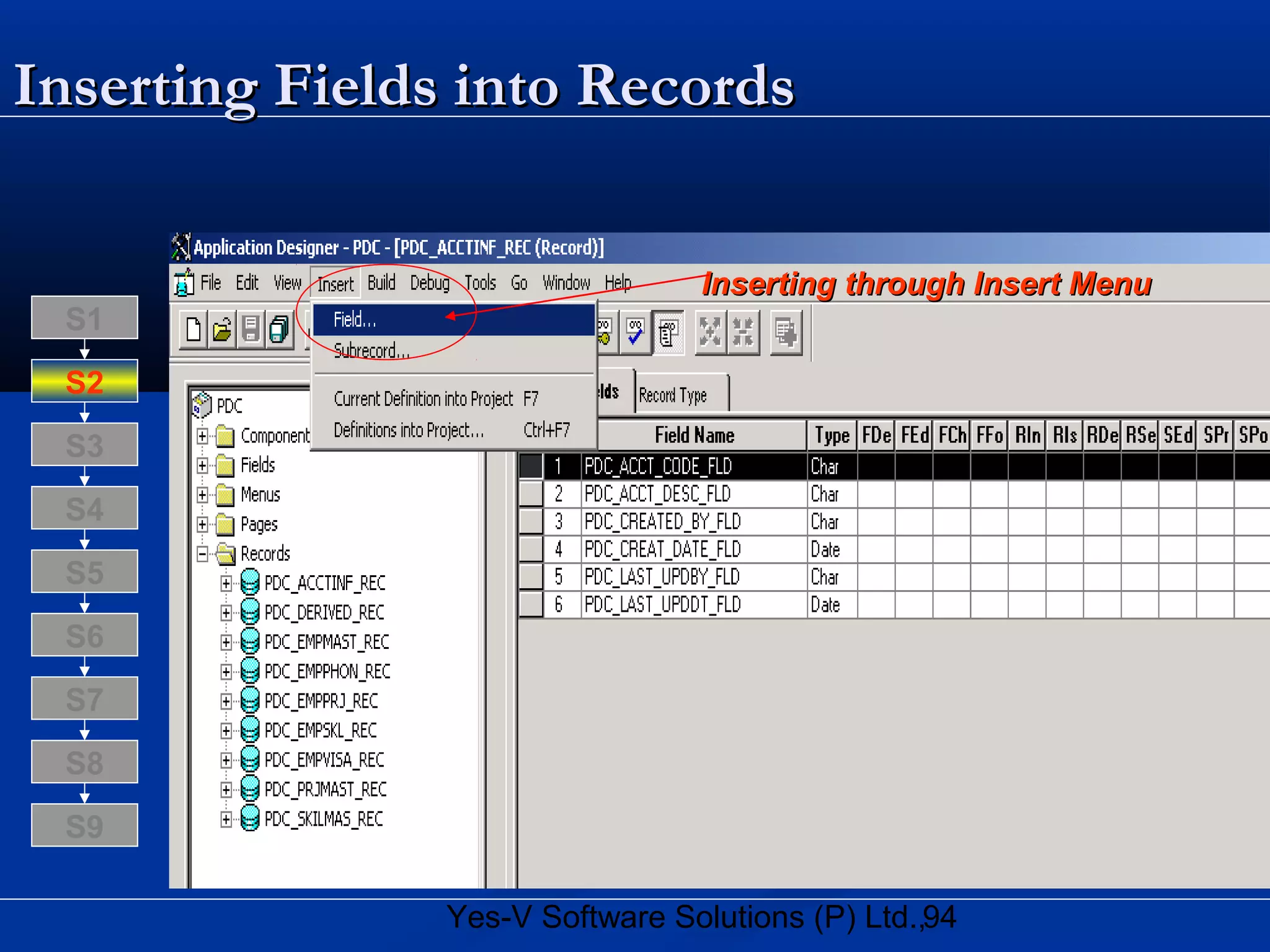Click the Field Name column header
1270x952 pixels.
(695, 435)
